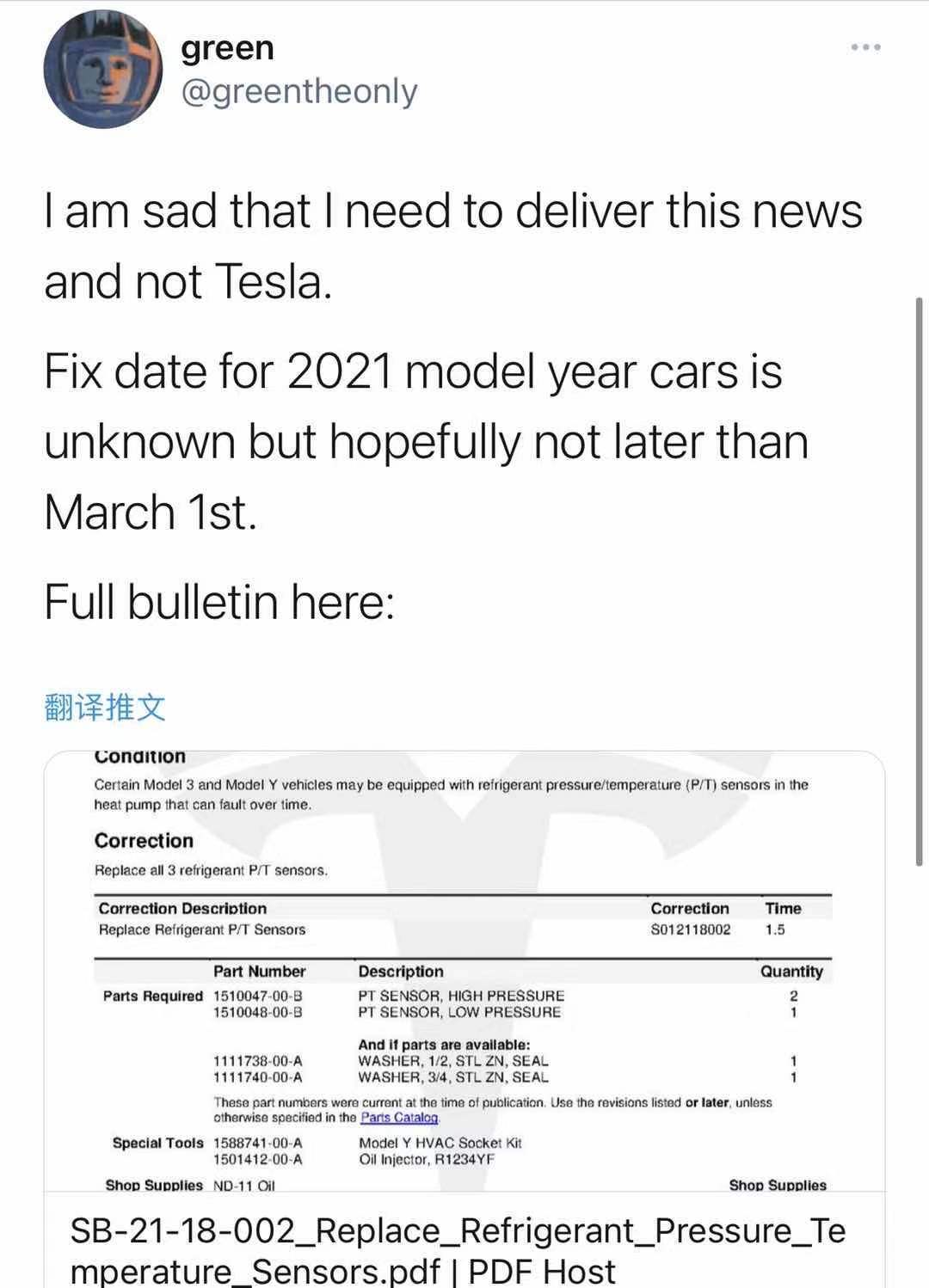The height and width of the screenshot is (1288, 929).
Task: Open the display name "green" profile
Action: click(227, 48)
